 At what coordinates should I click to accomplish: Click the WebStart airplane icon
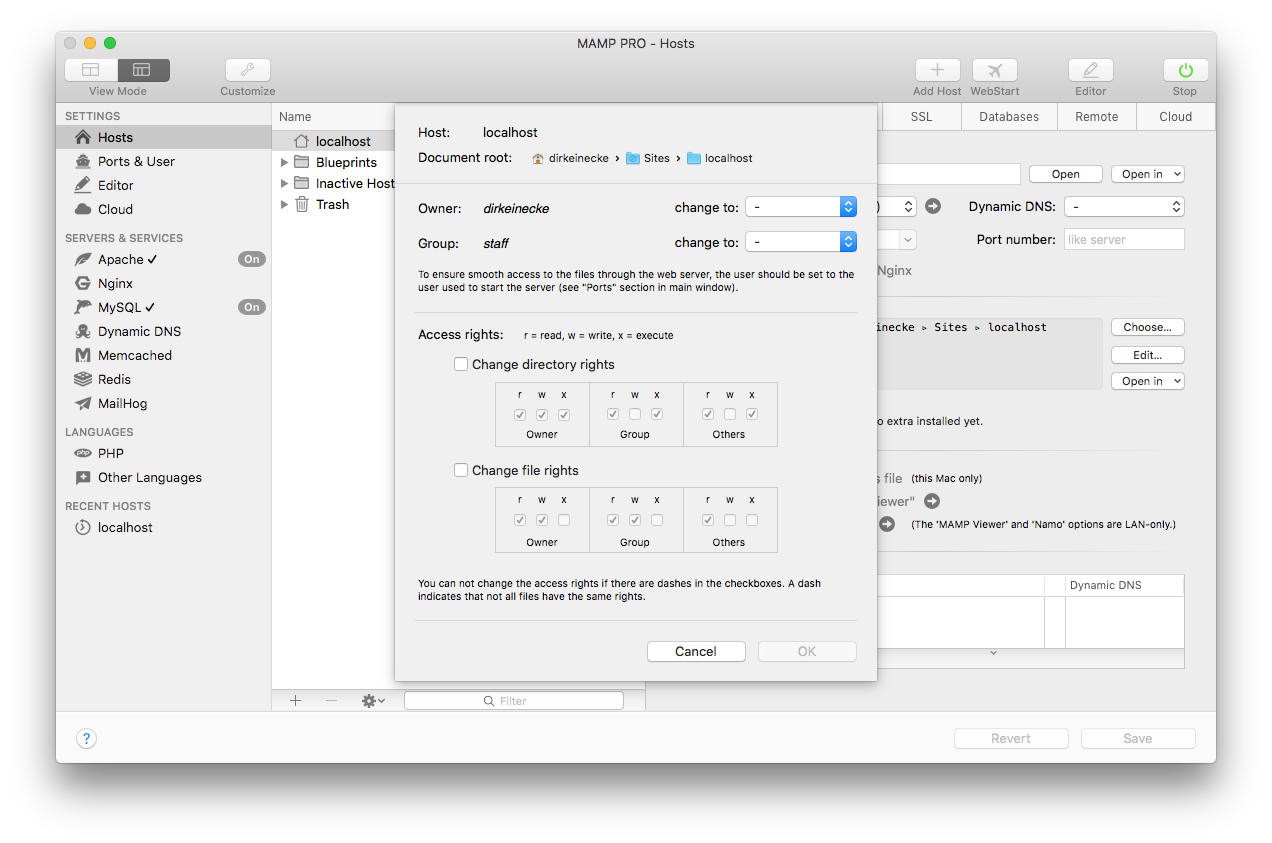click(x=994, y=70)
